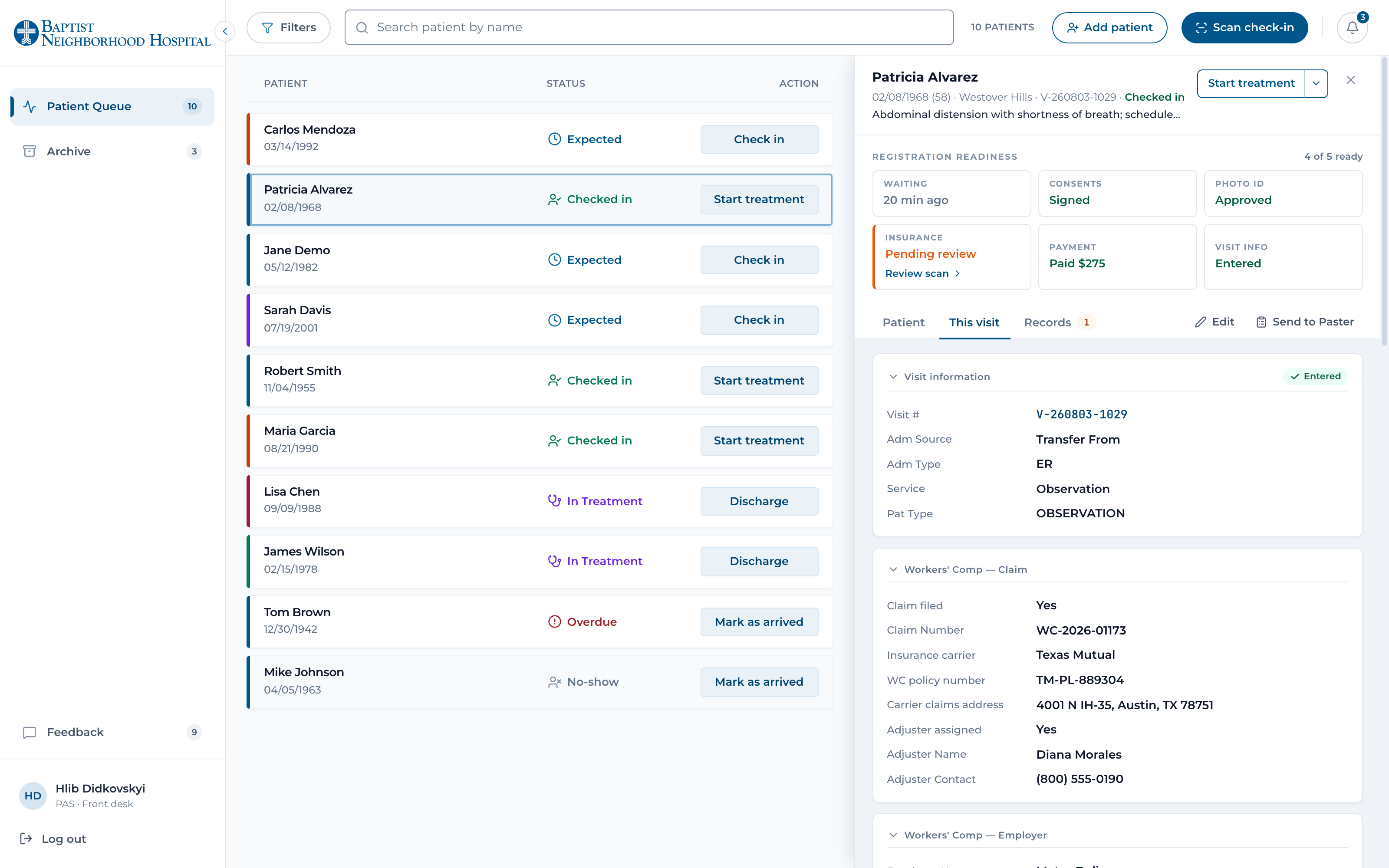This screenshot has width=1389, height=868.
Task: Start treatment for Maria Garcia
Action: point(759,441)
